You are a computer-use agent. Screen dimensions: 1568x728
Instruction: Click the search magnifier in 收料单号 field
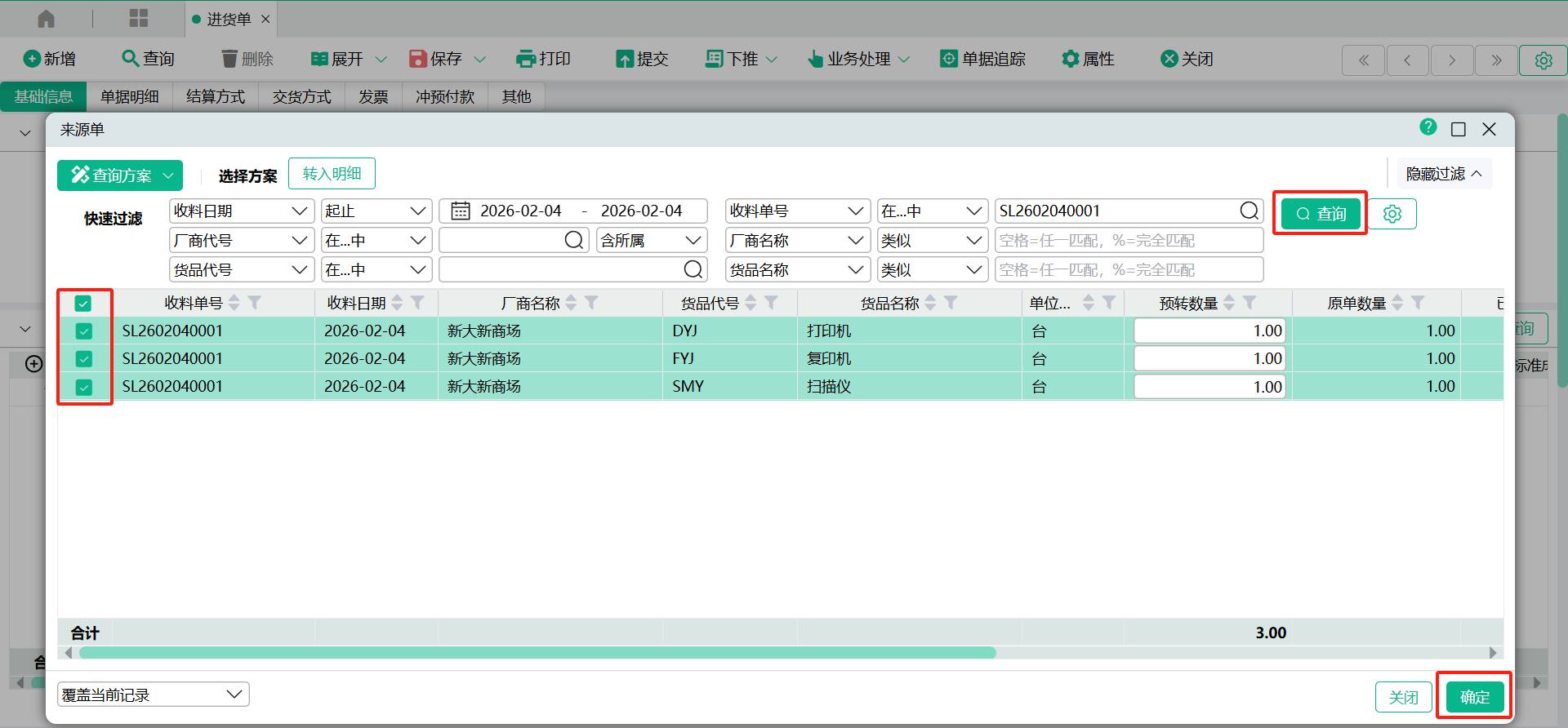point(1249,211)
